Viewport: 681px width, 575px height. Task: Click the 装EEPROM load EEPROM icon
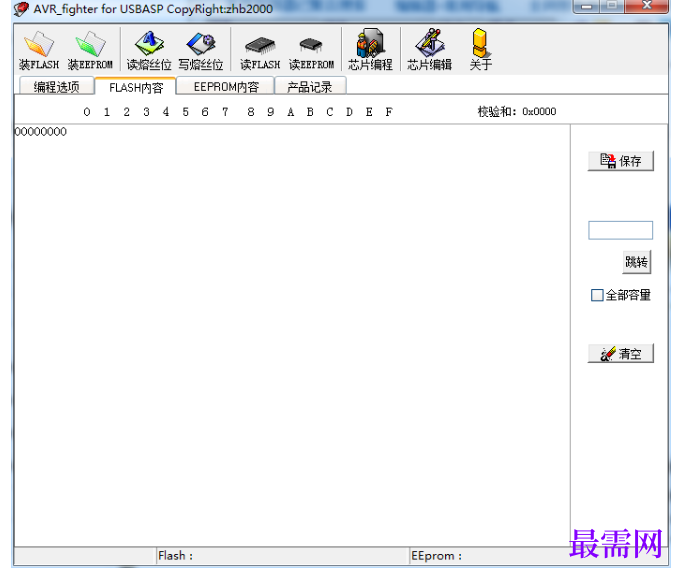(x=90, y=50)
